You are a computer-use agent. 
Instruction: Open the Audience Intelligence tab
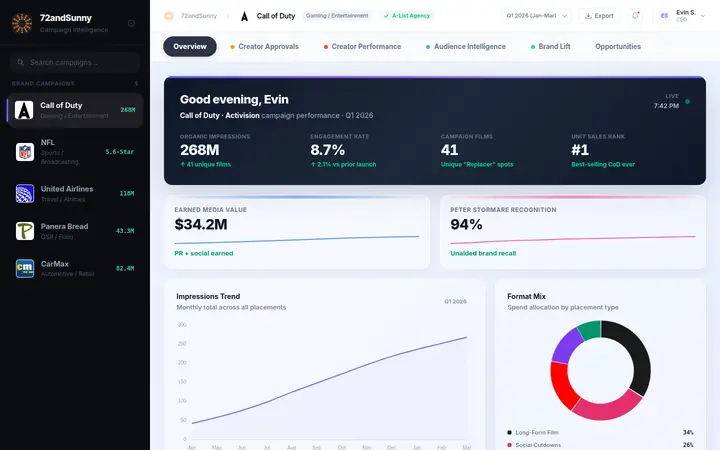tap(466, 46)
